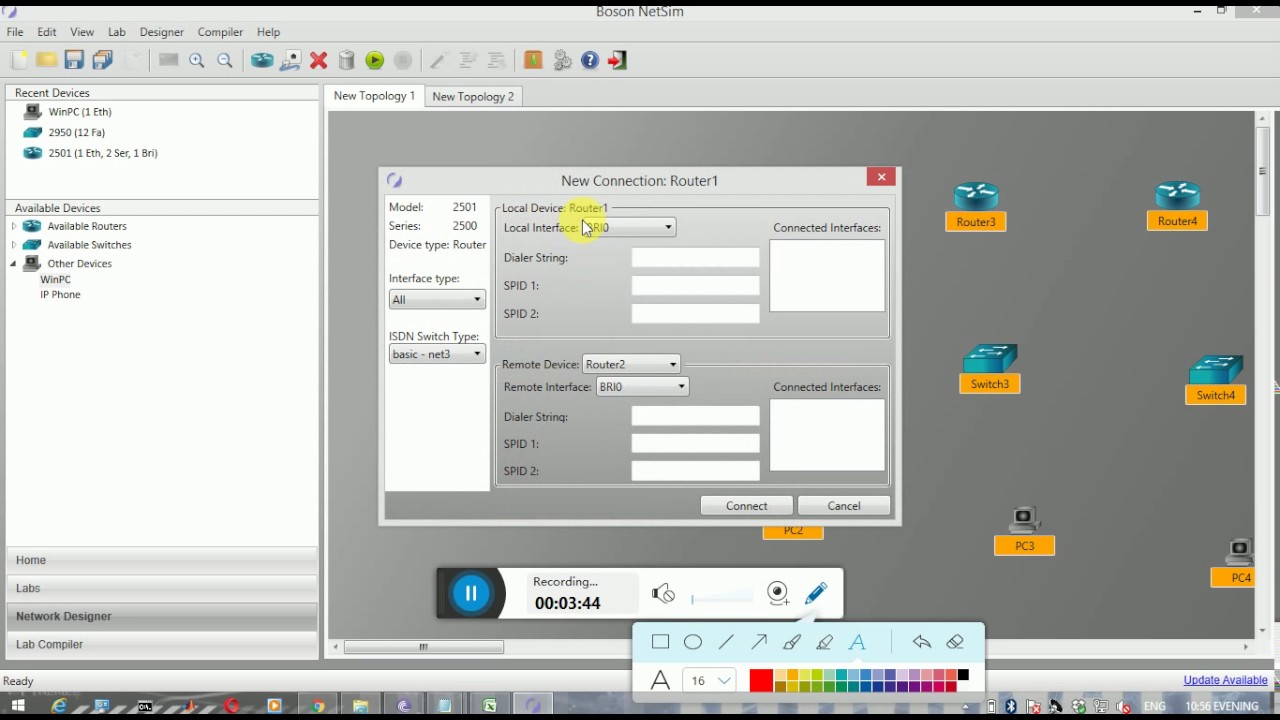
Task: Click the red X delete icon
Action: click(319, 60)
